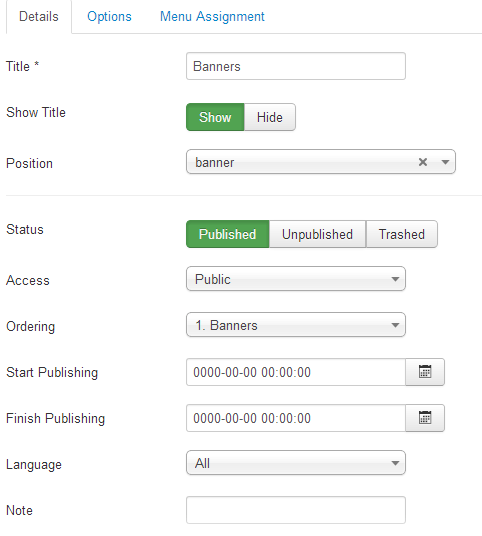This screenshot has width=482, height=536.
Task: Switch to the Options tab
Action: [x=109, y=16]
